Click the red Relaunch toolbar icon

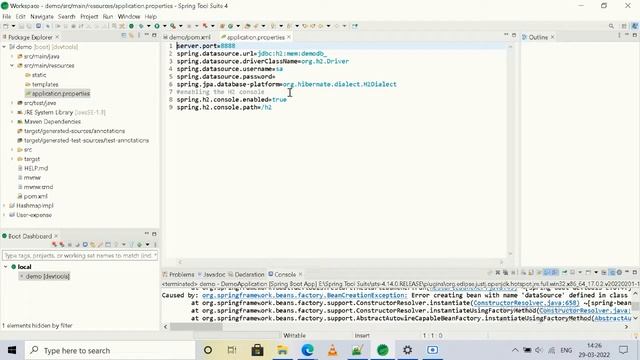point(205,26)
